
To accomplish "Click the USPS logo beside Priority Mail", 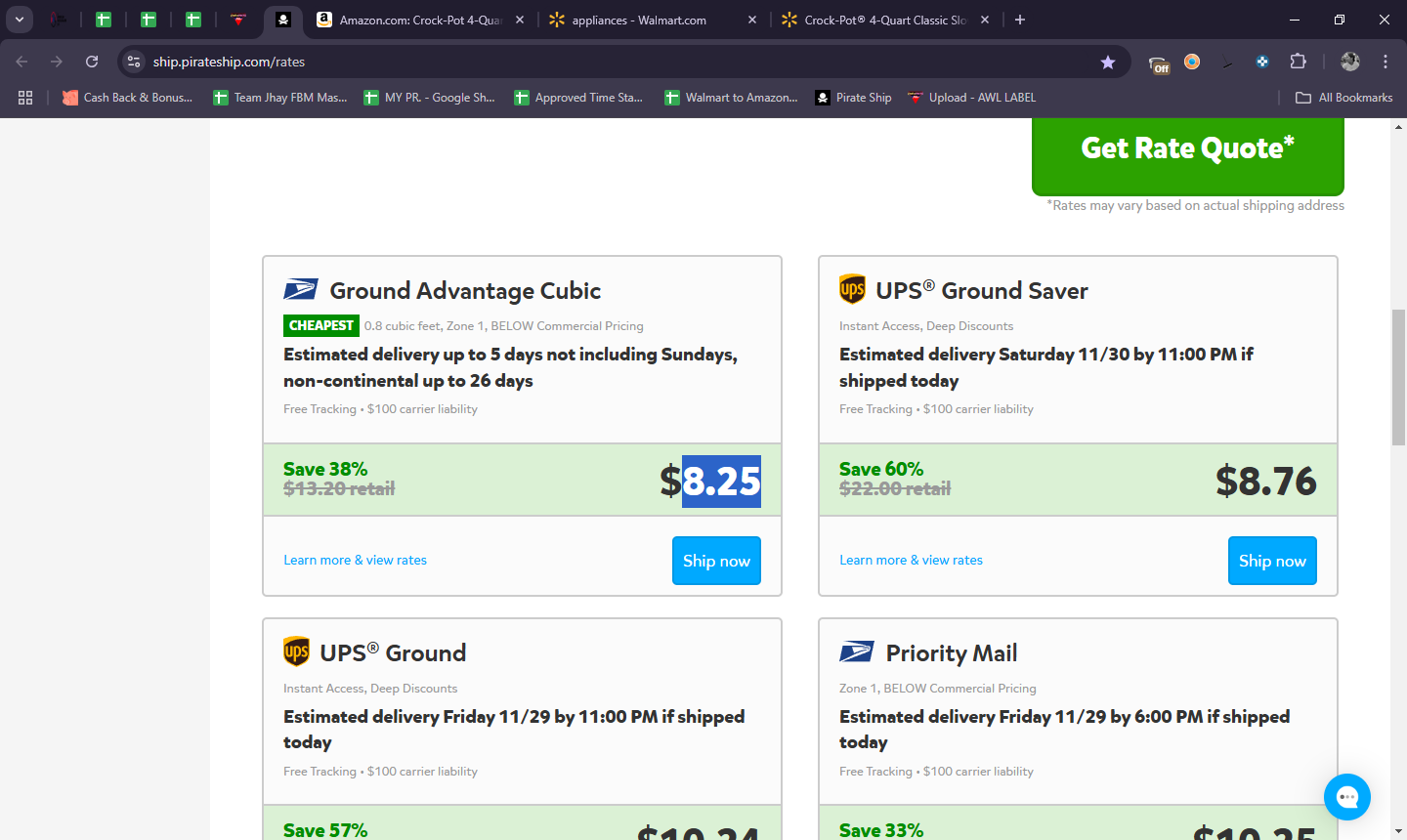I will pos(857,652).
